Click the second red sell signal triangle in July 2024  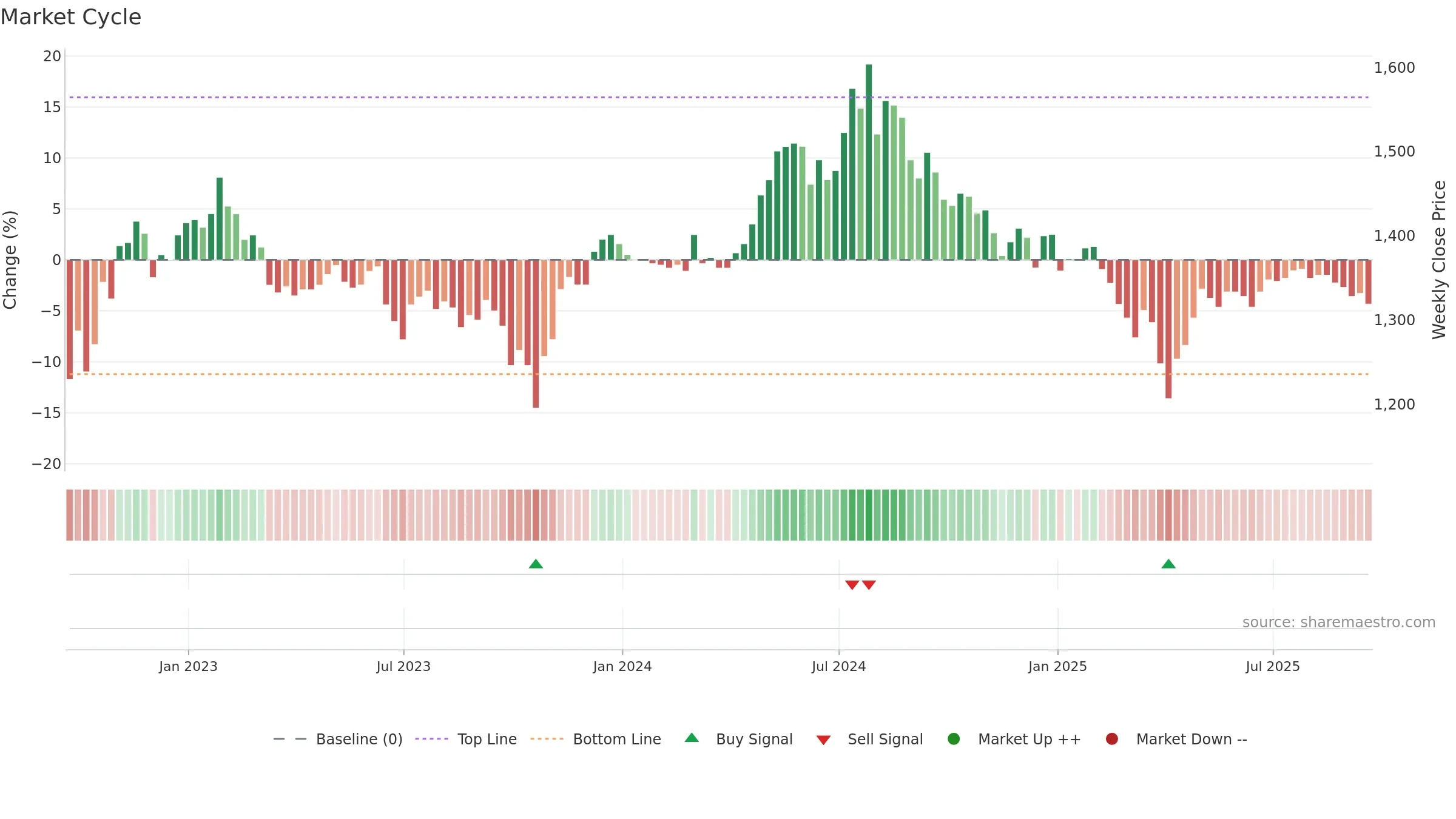[869, 585]
